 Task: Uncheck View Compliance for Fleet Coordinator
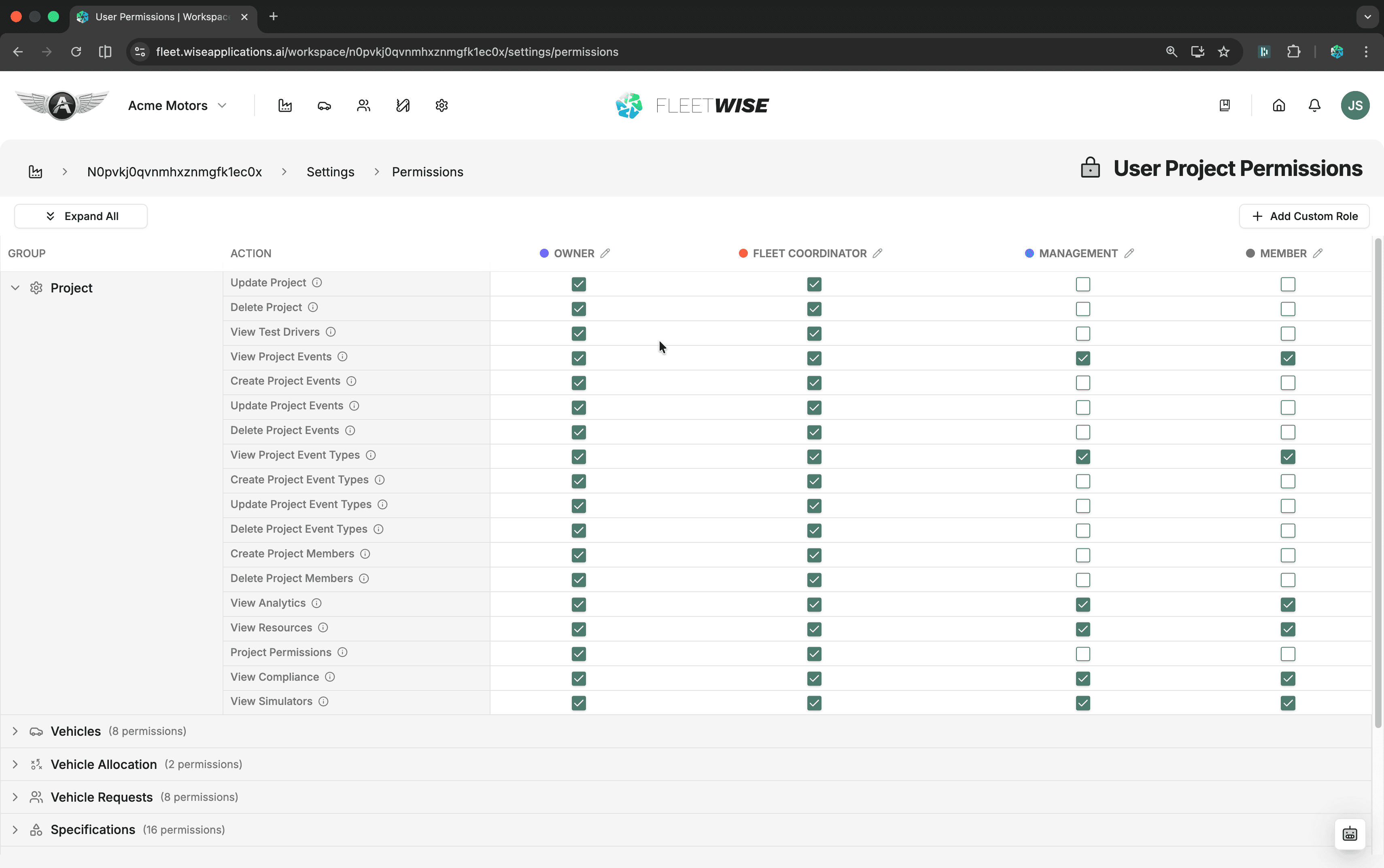pos(814,679)
